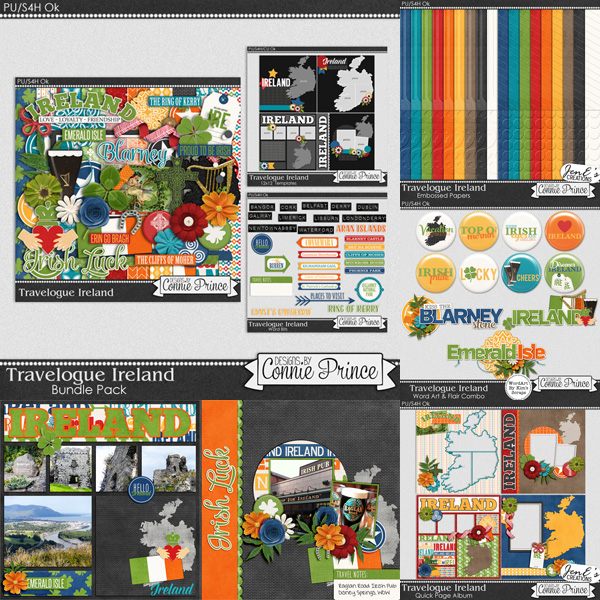
Task: Click the CORK word strip
Action: coord(288,207)
